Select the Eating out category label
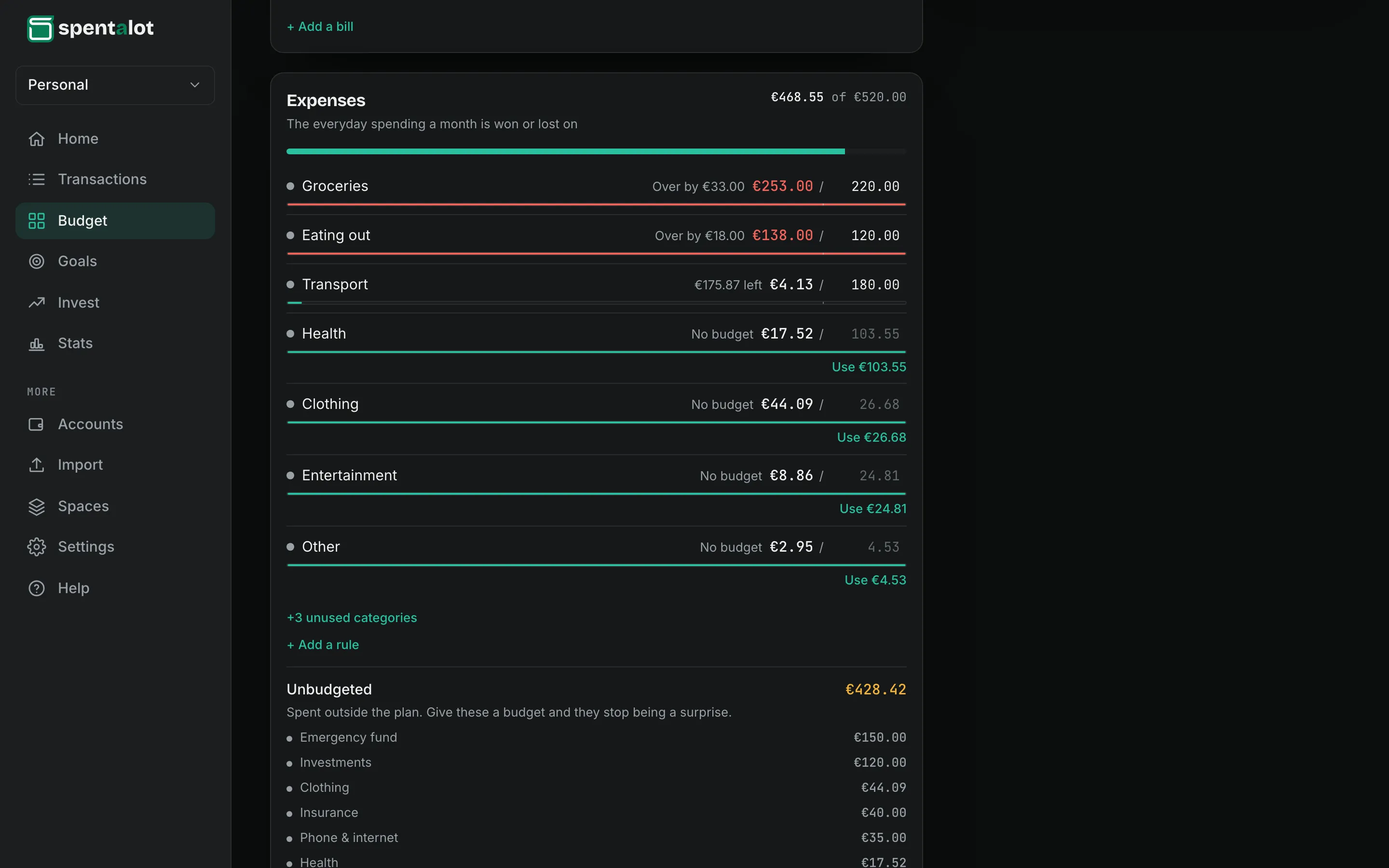1389x868 pixels. (x=336, y=235)
